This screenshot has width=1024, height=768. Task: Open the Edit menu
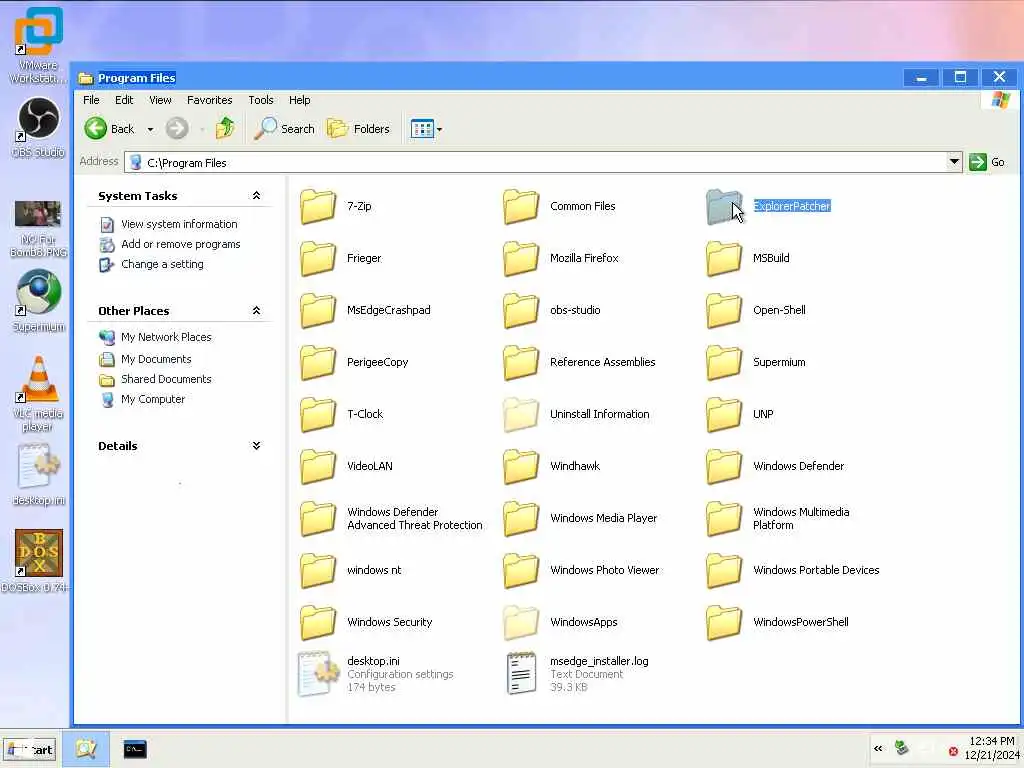tap(124, 100)
